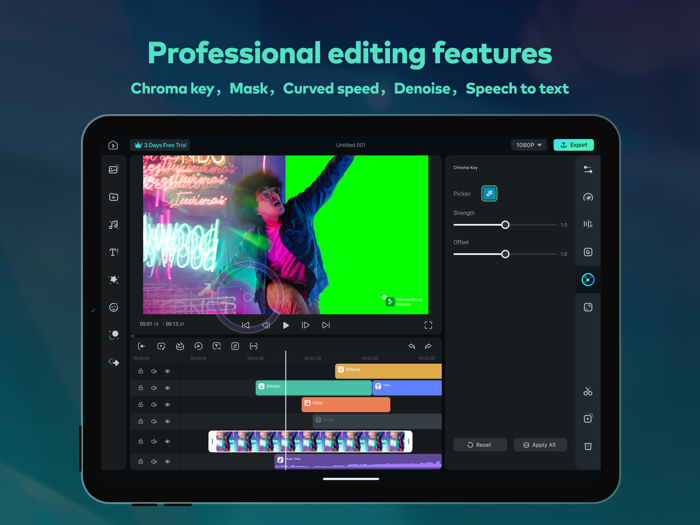
Task: Jump to the end of the video
Action: coord(326,325)
